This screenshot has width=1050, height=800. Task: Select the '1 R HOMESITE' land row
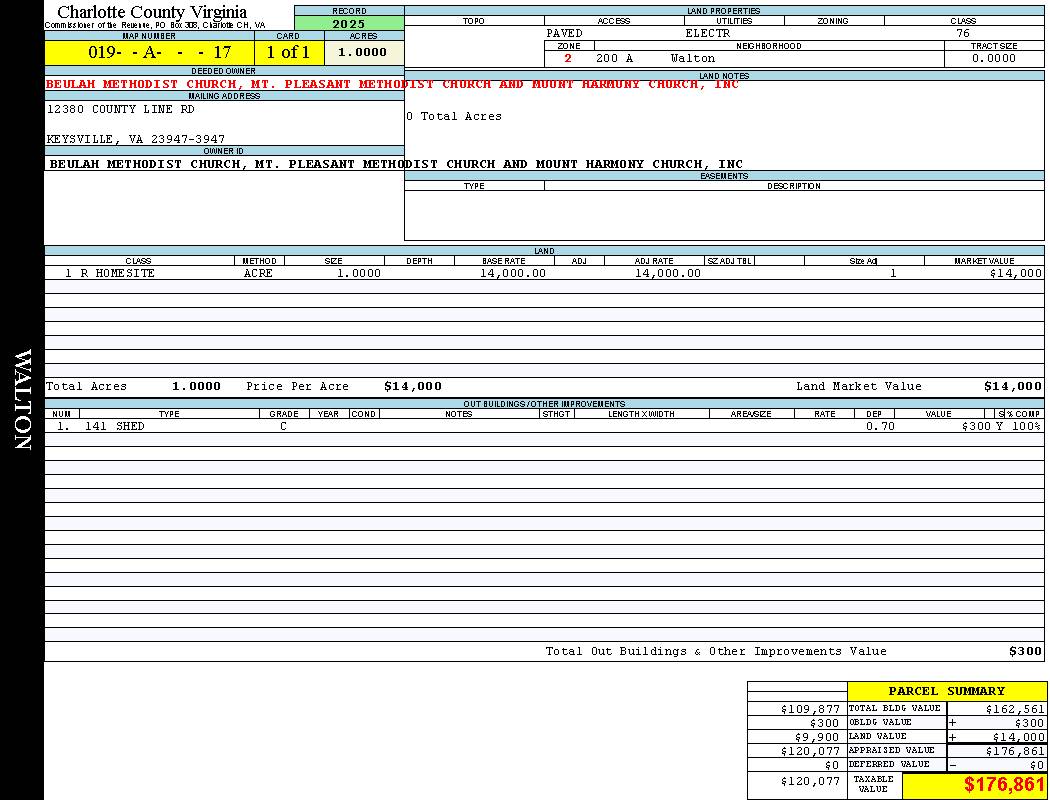(110, 273)
